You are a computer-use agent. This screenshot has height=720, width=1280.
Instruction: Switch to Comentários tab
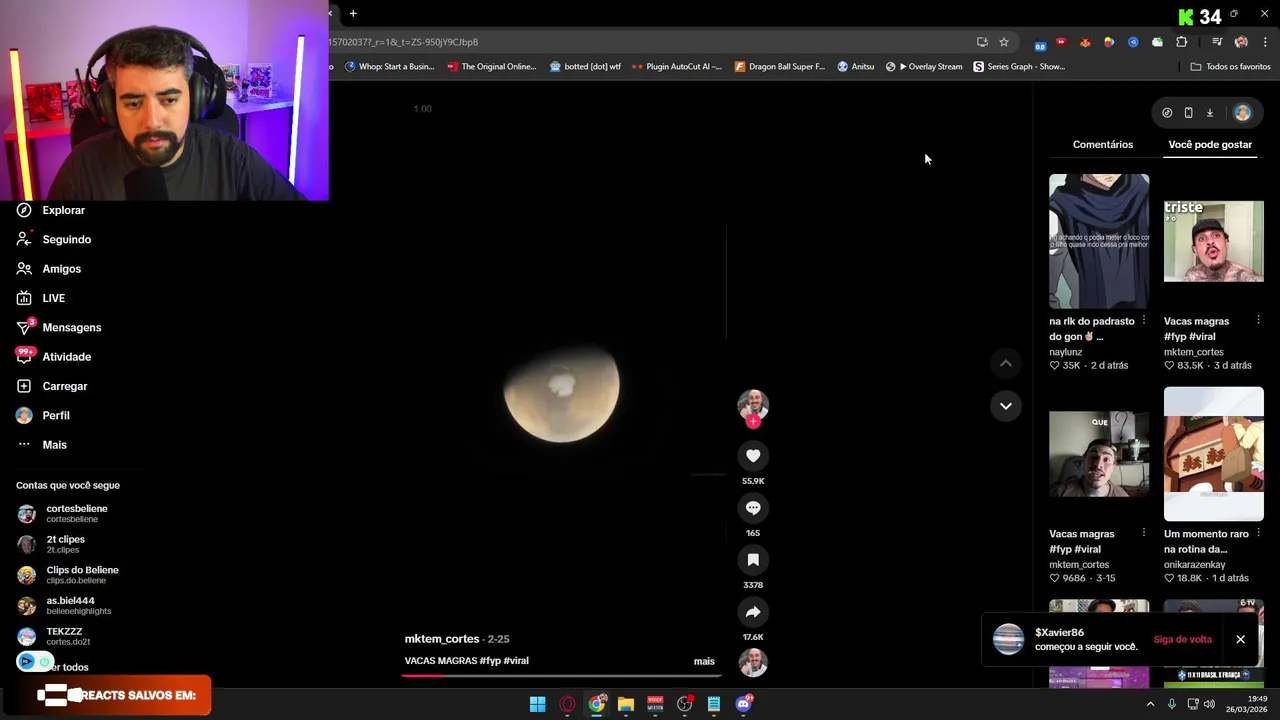1103,144
